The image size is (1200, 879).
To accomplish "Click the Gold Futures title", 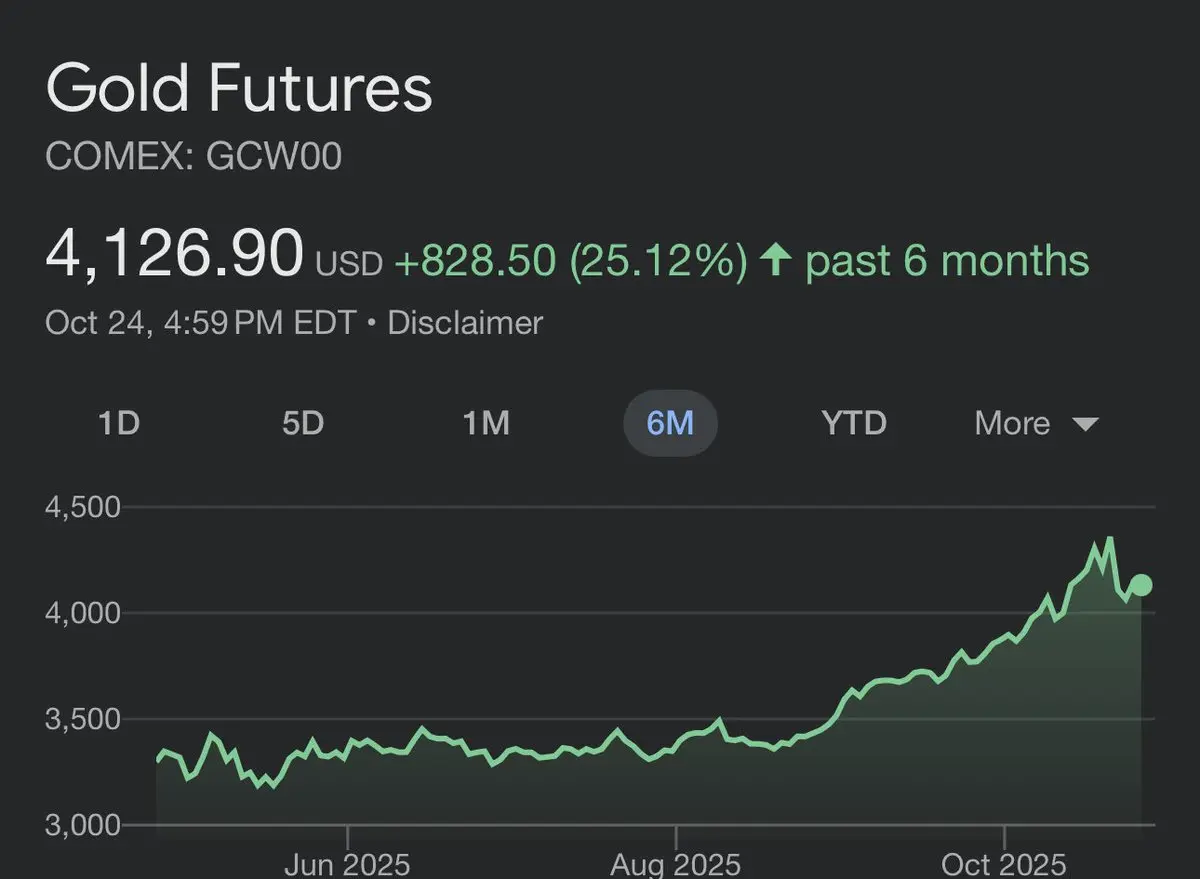I will coord(239,88).
